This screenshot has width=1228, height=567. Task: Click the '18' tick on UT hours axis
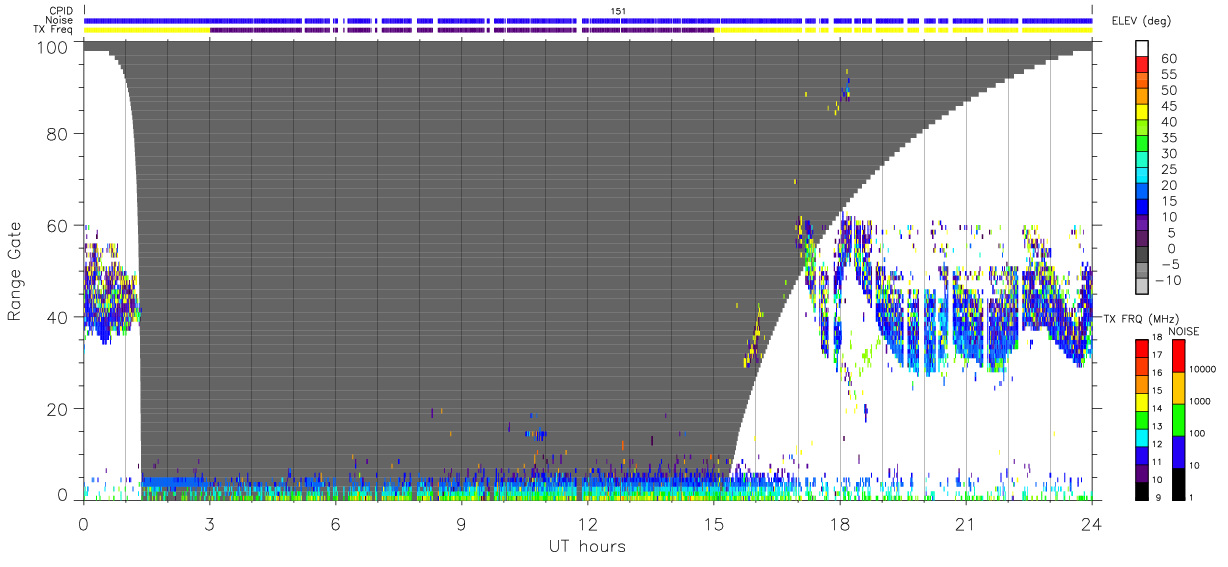tap(839, 524)
